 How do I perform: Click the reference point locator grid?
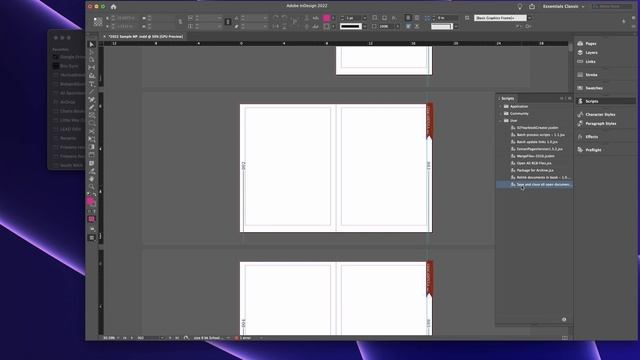[x=98, y=22]
